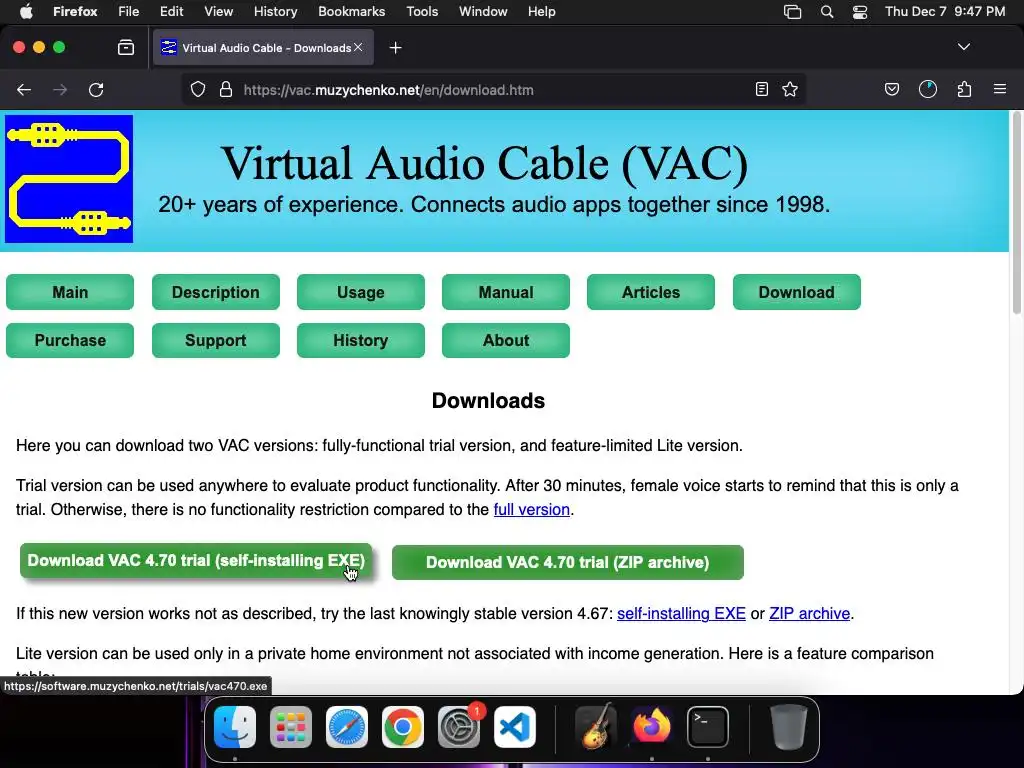The image size is (1024, 768).
Task: Go to the History page button
Action: [360, 340]
